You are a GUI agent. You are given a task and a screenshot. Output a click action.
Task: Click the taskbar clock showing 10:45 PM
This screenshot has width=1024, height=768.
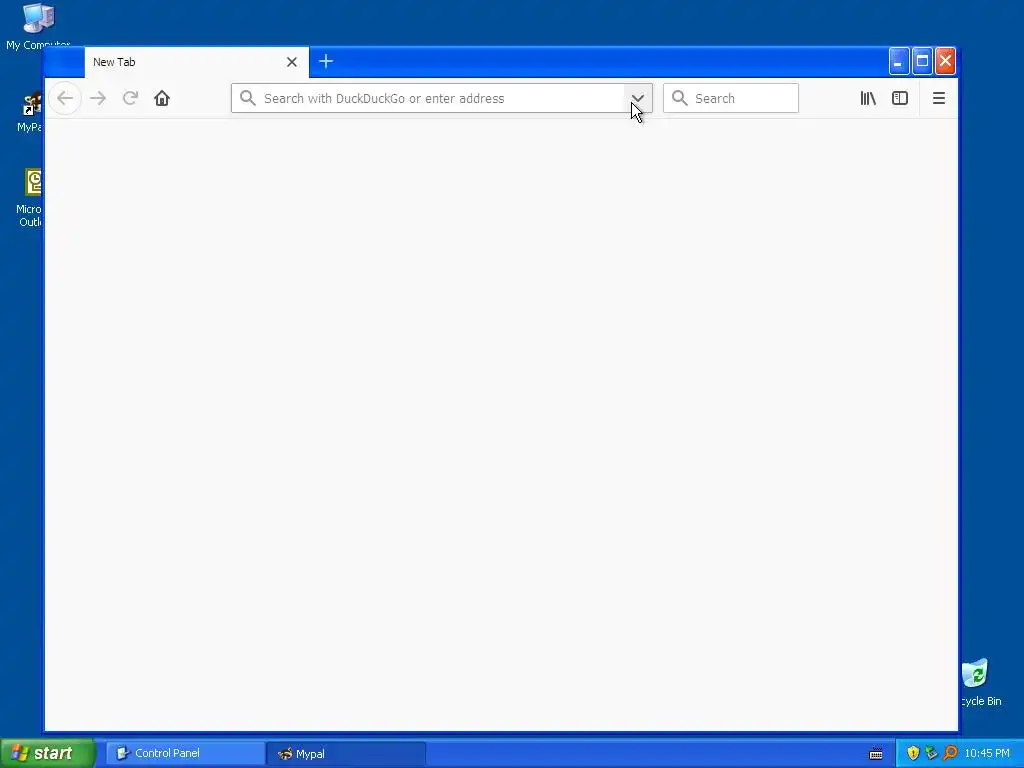(x=987, y=754)
